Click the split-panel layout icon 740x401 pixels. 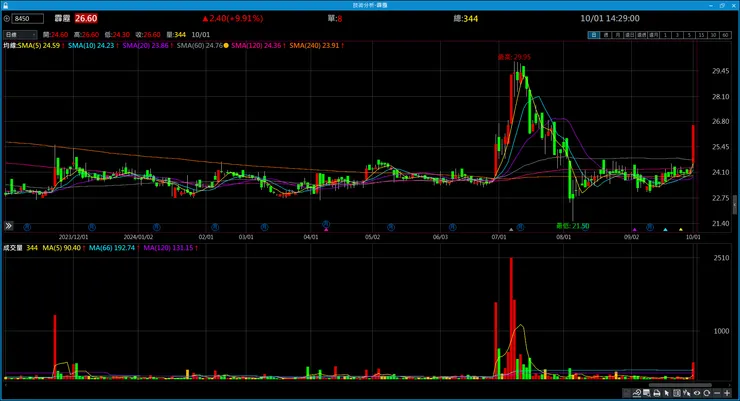tap(677, 393)
